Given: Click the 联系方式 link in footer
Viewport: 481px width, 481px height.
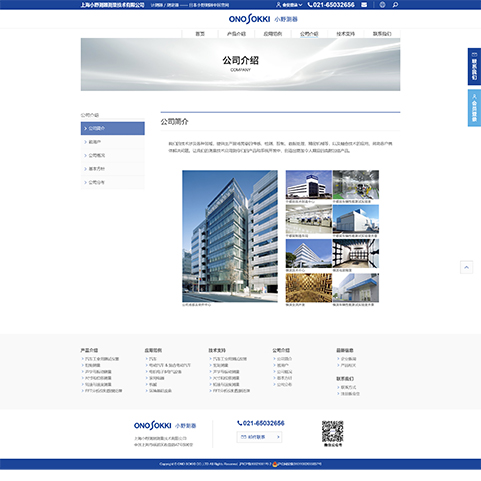Looking at the screenshot, I should 348,387.
